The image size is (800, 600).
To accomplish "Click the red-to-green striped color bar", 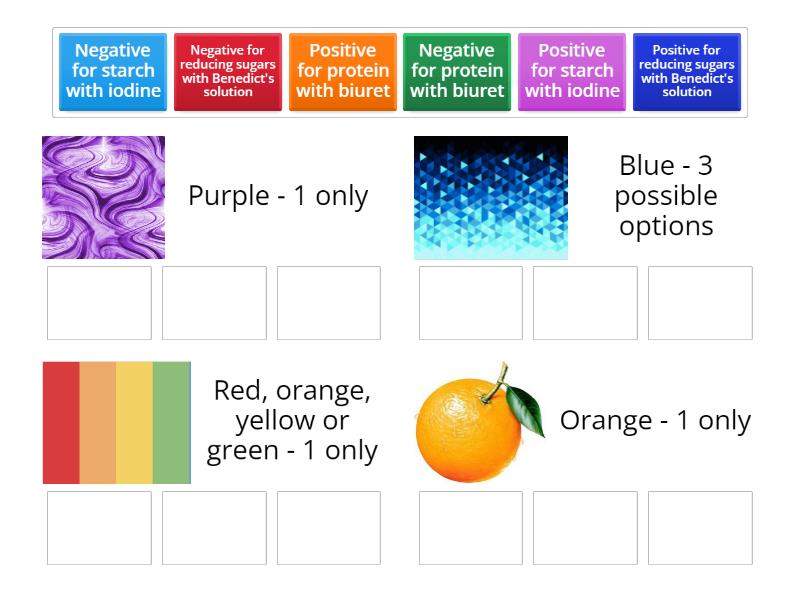I will 116,421.
